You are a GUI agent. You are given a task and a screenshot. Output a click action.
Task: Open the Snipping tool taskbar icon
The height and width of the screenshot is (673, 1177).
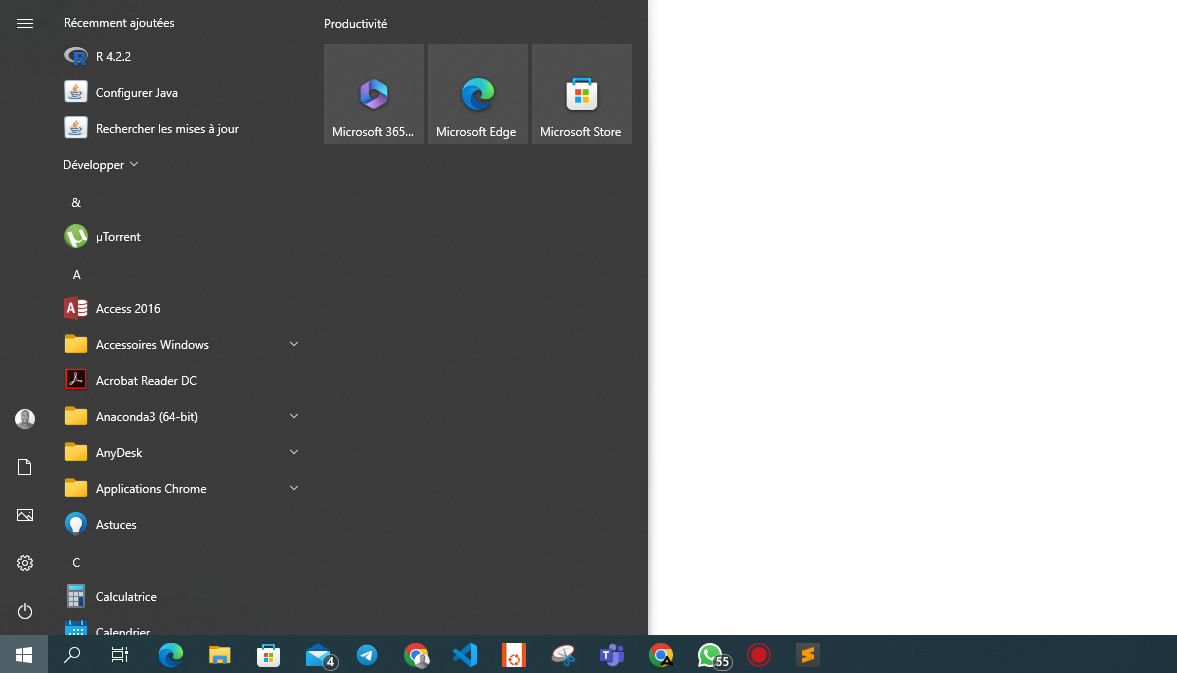(563, 655)
